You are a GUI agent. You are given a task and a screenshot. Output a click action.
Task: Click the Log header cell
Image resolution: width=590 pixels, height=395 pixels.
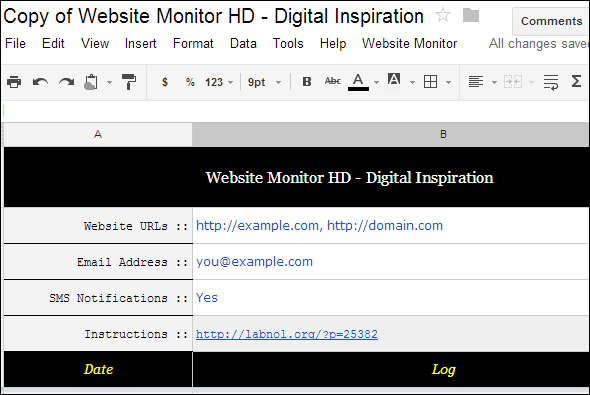[x=391, y=369]
